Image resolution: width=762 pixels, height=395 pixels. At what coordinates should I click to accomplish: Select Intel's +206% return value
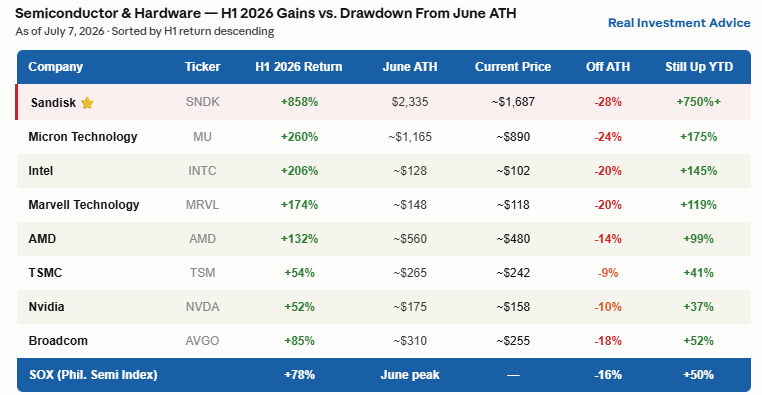(x=299, y=171)
